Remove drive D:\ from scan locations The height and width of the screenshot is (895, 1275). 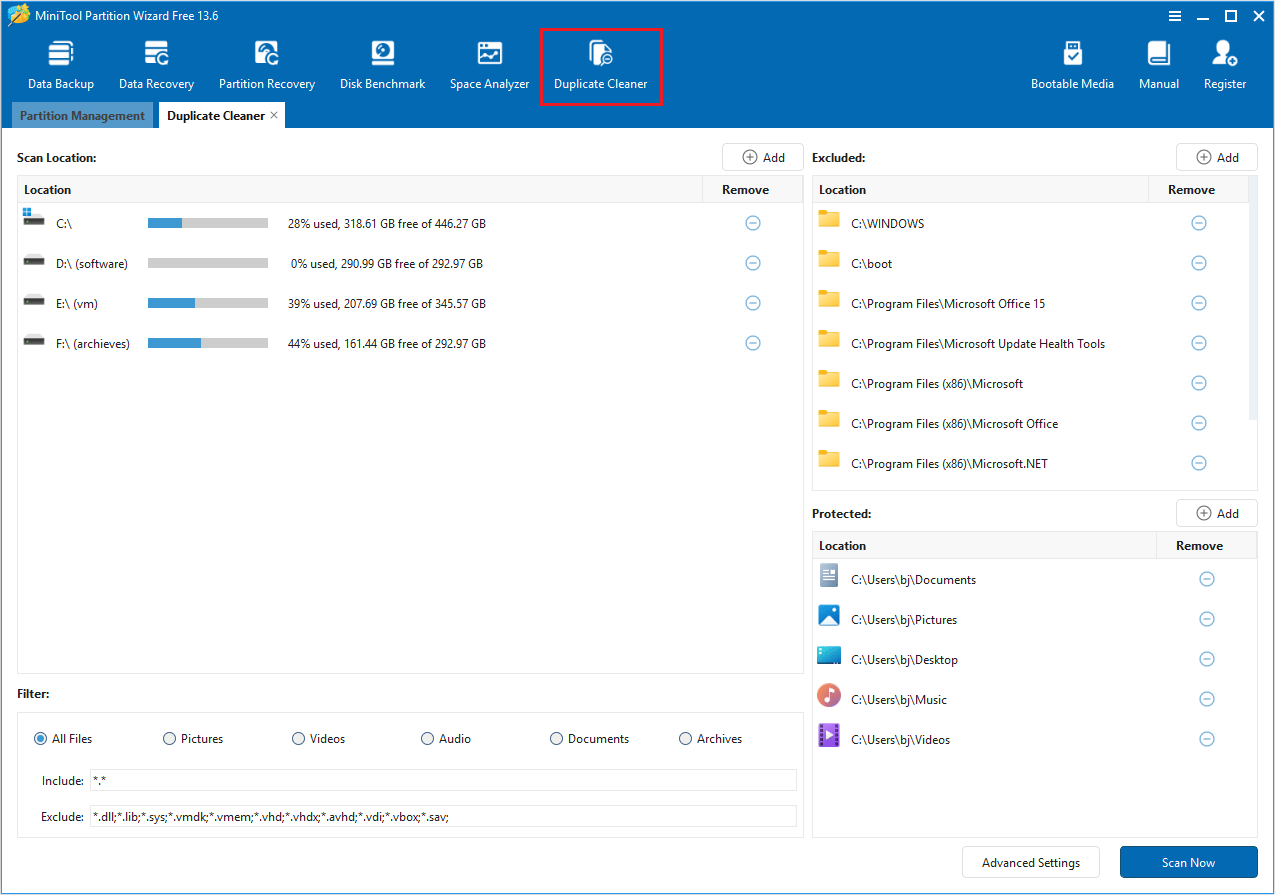[x=753, y=262]
